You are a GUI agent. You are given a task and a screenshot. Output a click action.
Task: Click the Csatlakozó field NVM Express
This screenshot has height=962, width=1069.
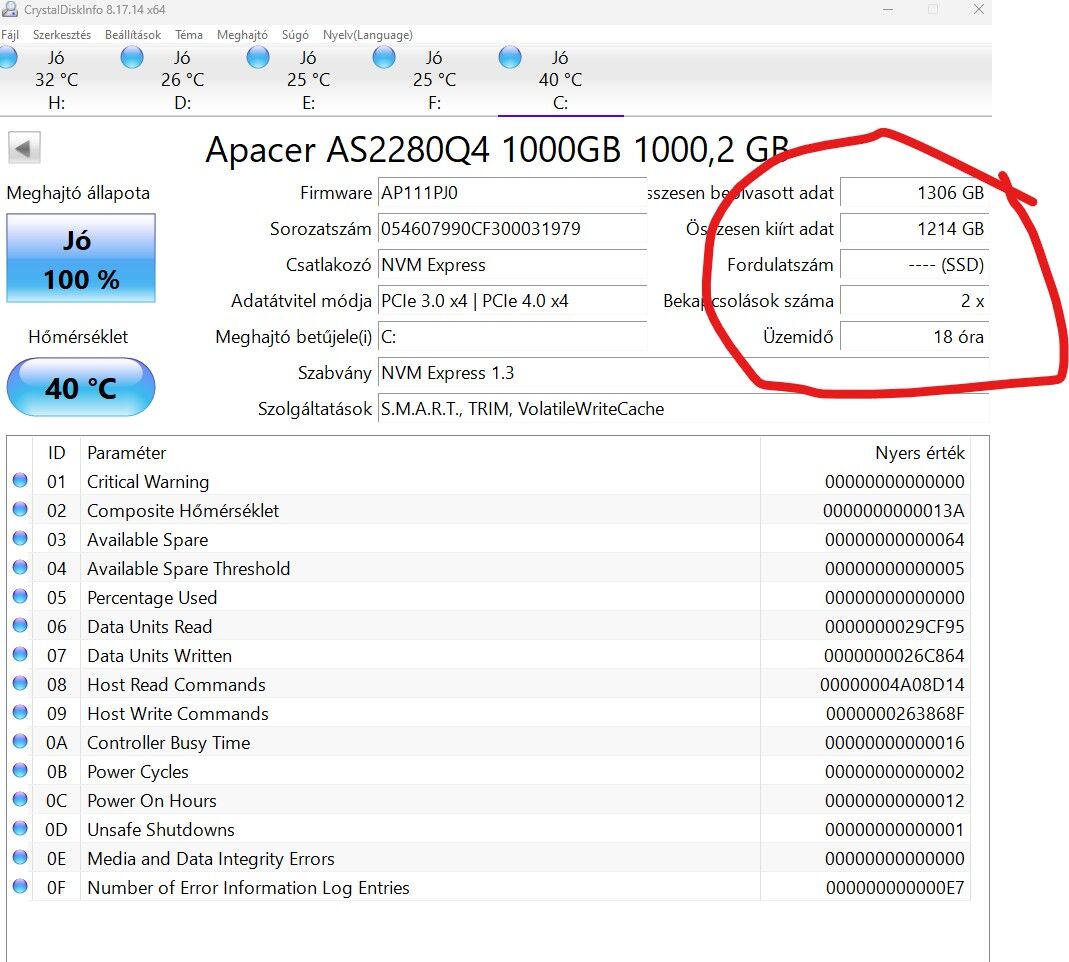(512, 265)
